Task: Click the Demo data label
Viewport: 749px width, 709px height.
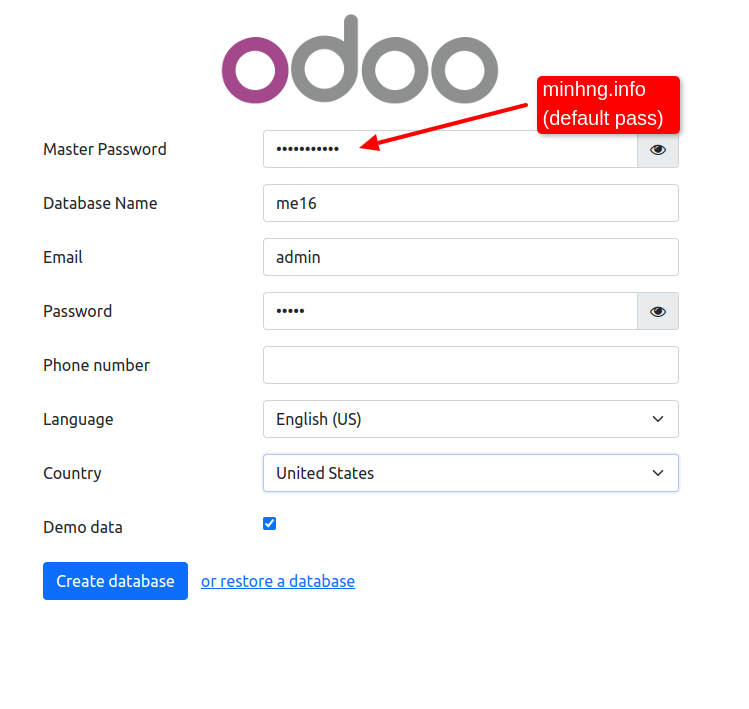Action: point(83,527)
